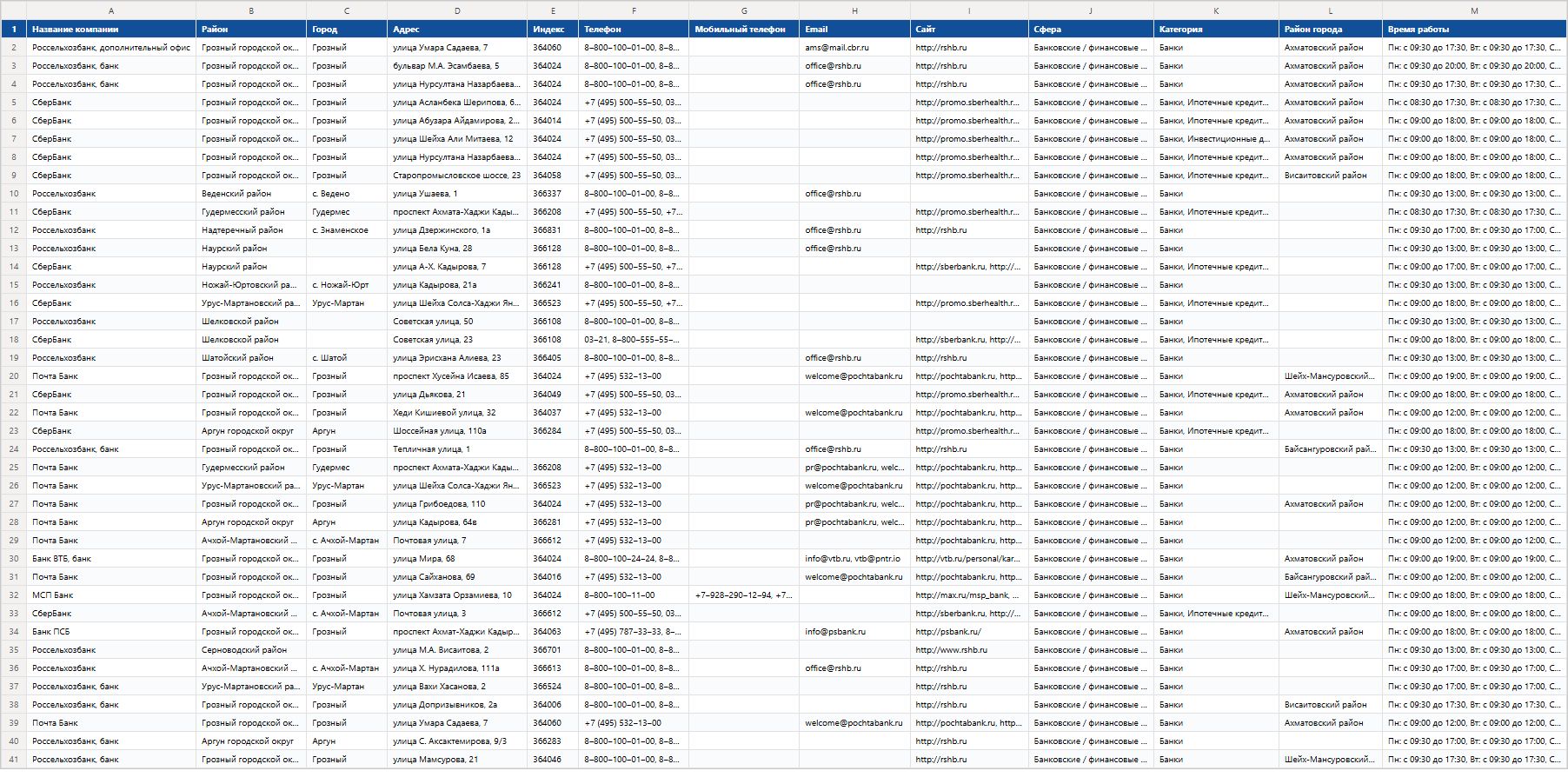
Task: Select address 'улица Мамсурова, 21'
Action: coord(457,760)
